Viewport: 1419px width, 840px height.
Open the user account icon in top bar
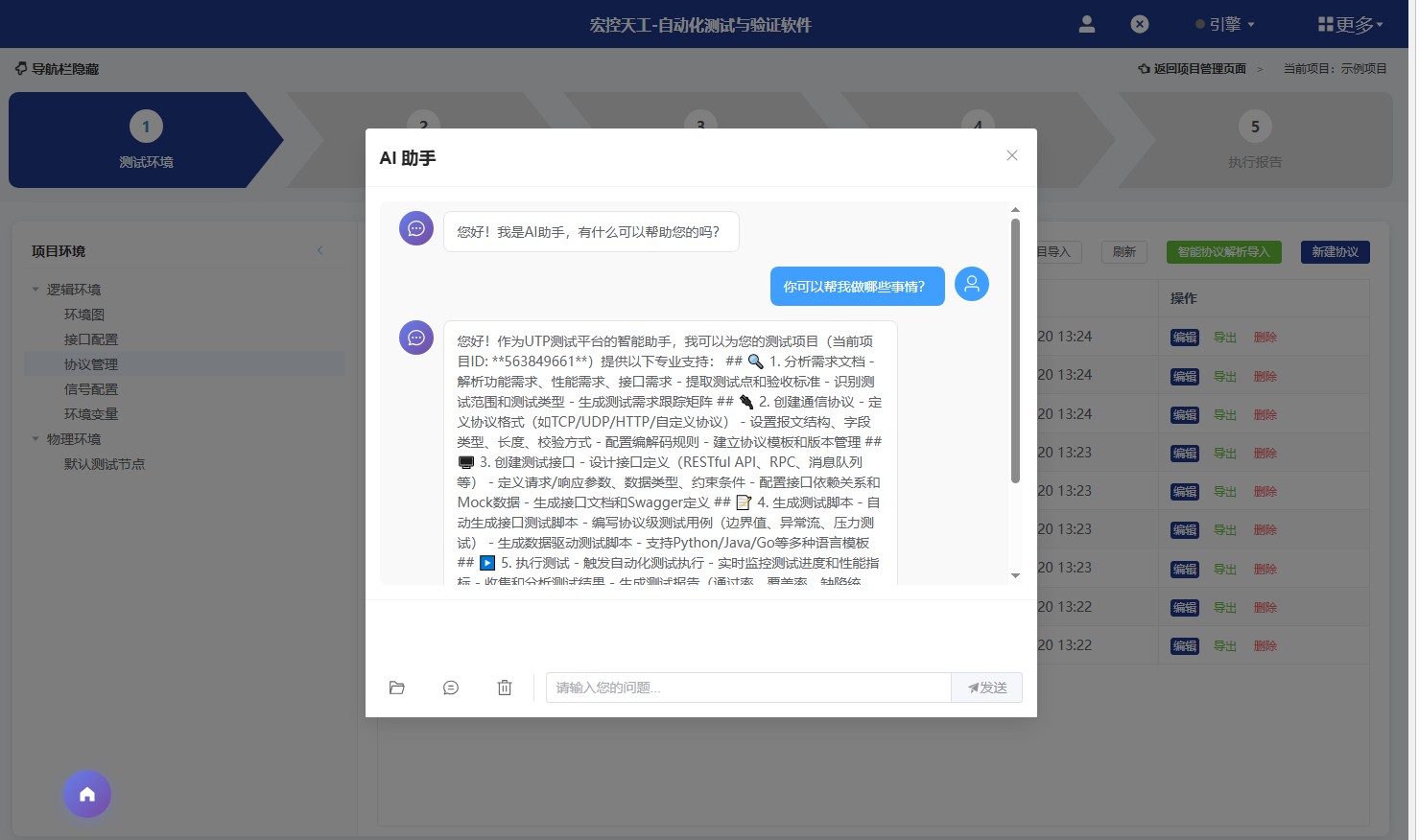tap(1086, 24)
